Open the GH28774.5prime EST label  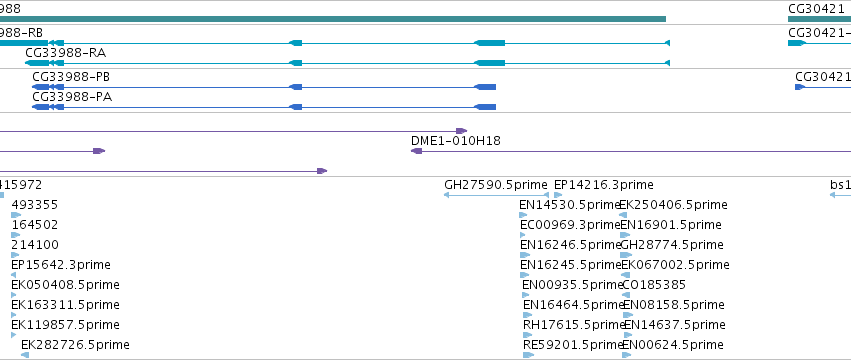[x=672, y=245]
